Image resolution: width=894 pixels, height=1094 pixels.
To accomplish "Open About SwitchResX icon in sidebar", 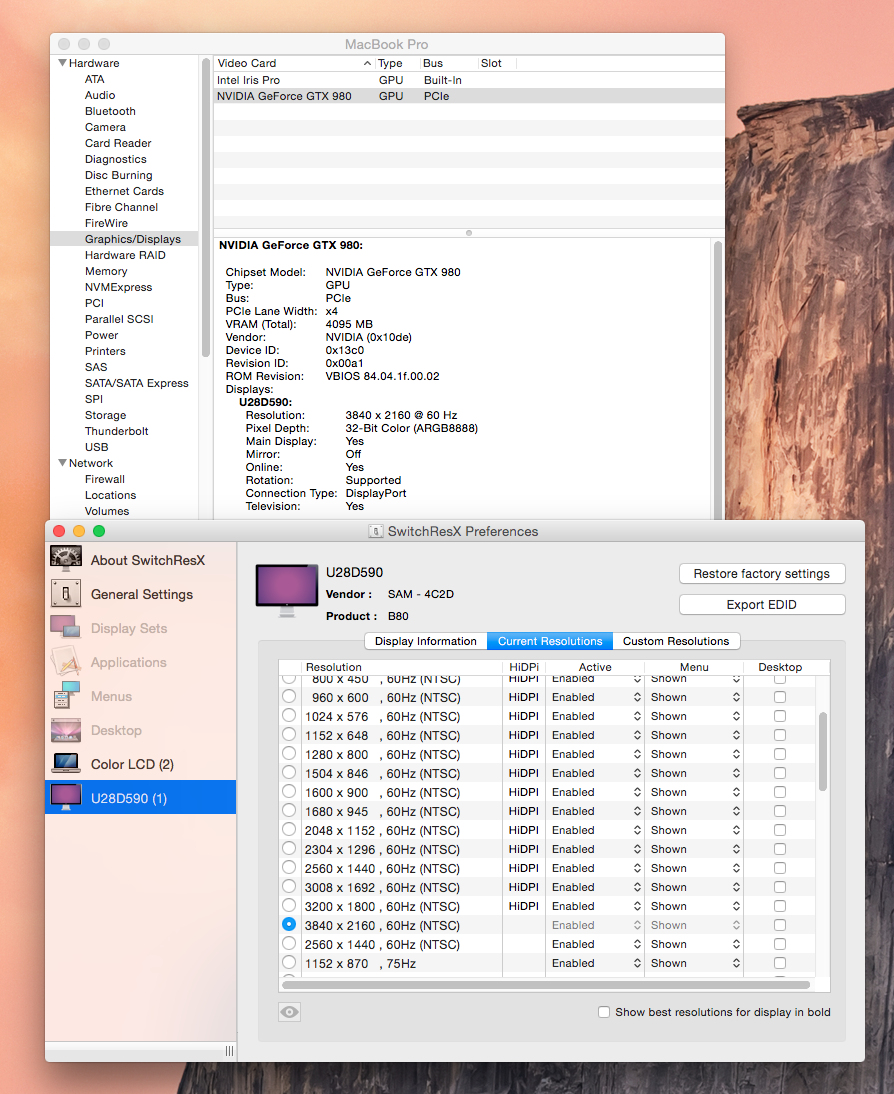I will point(66,560).
